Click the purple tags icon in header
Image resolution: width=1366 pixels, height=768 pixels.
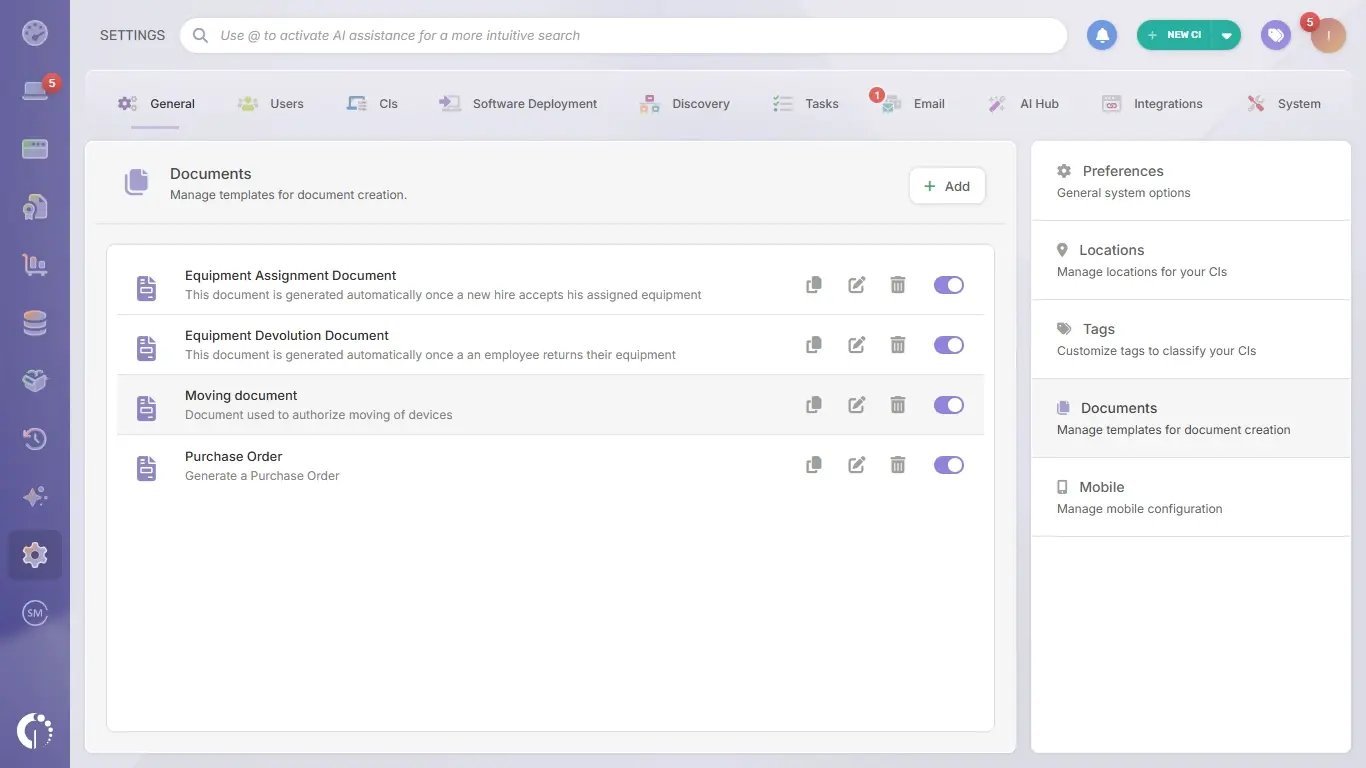click(1275, 35)
